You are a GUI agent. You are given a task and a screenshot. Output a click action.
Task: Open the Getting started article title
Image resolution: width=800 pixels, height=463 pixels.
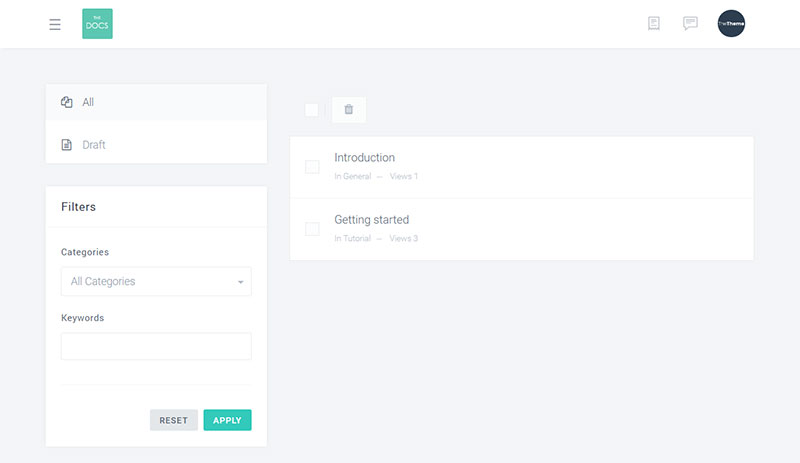click(x=371, y=220)
